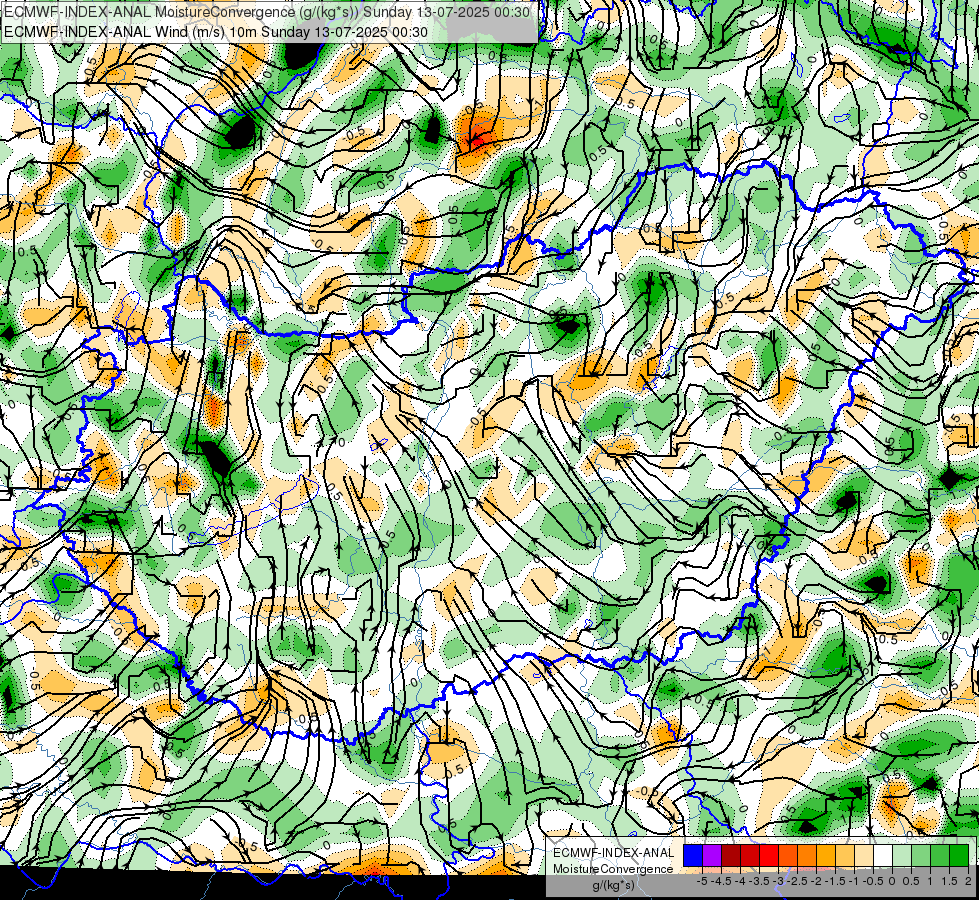979x900 pixels.
Task: Pick the bright red swatch between -3.5 and -3
Action: pyautogui.click(x=769, y=855)
